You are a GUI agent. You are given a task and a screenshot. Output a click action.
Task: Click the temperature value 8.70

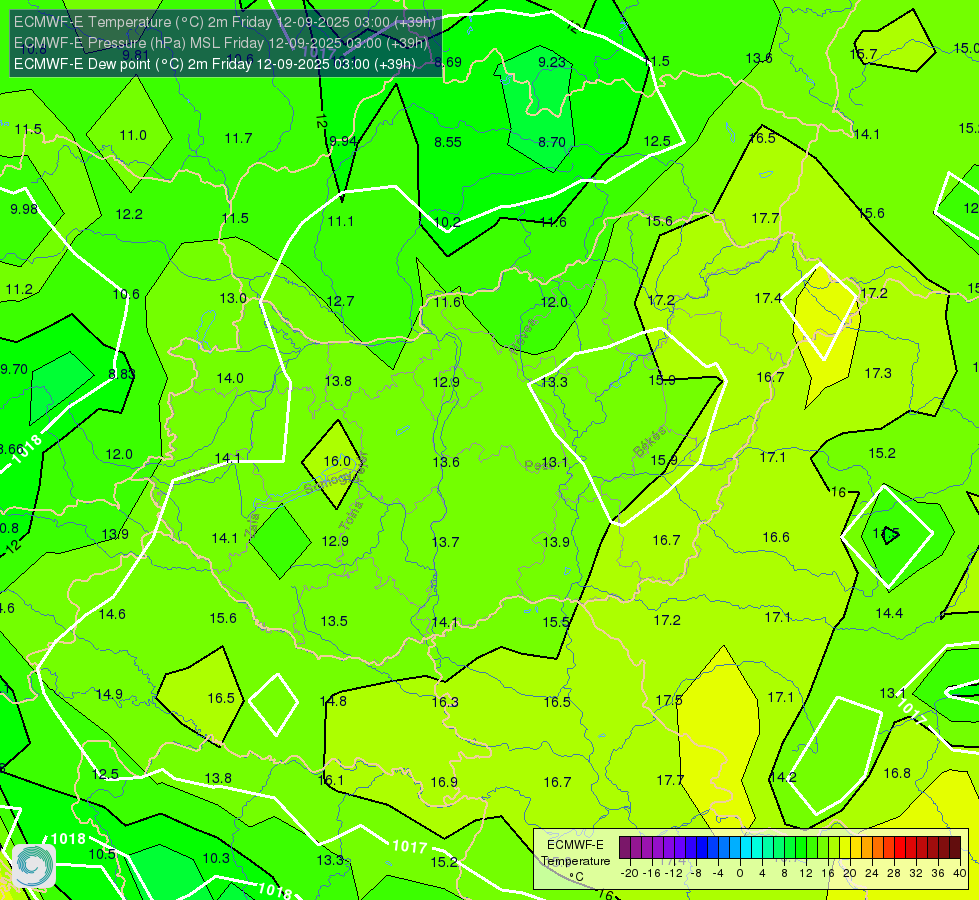click(552, 142)
